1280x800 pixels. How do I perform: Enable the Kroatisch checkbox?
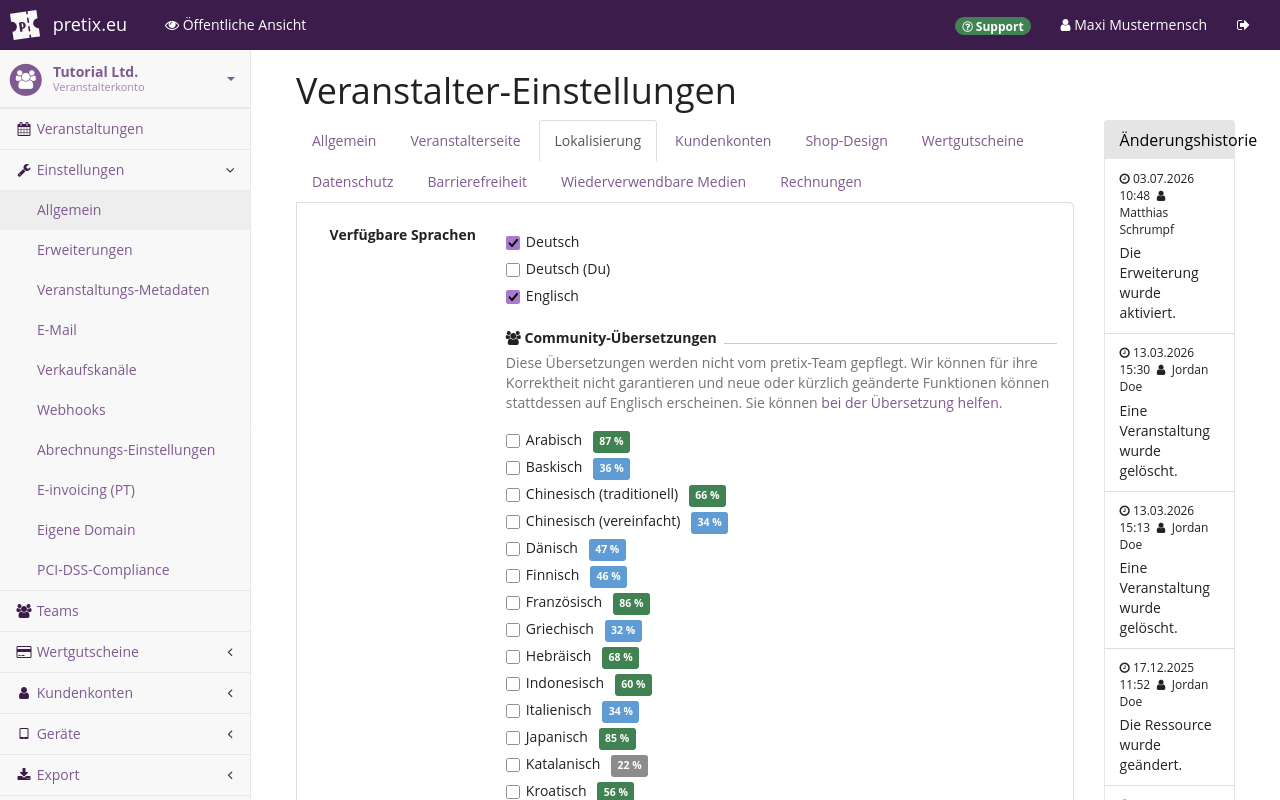tap(513, 791)
